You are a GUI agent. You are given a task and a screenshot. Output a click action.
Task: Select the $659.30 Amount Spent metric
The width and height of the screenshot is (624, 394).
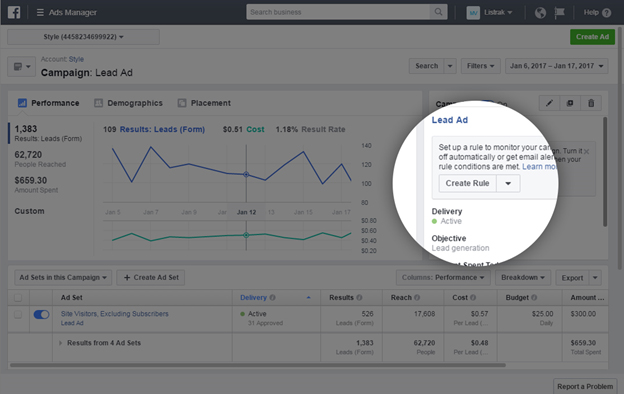[x=36, y=185]
